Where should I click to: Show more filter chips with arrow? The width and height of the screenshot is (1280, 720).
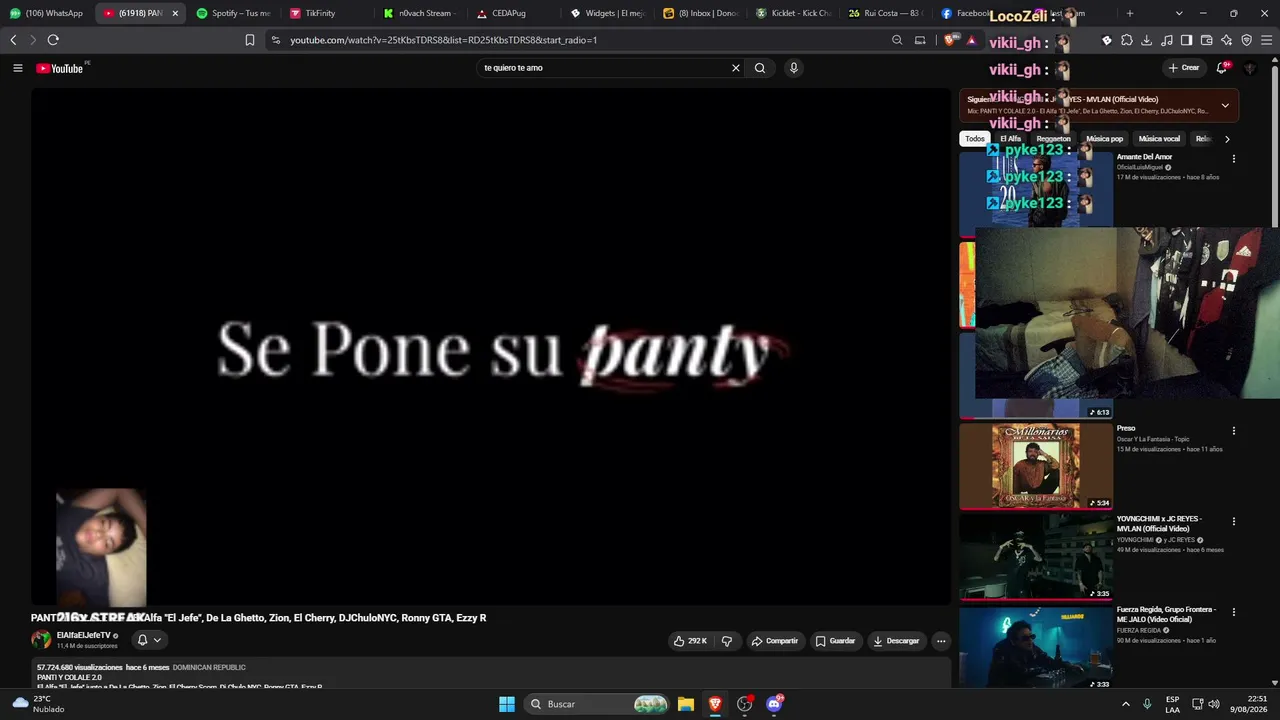tap(1227, 139)
